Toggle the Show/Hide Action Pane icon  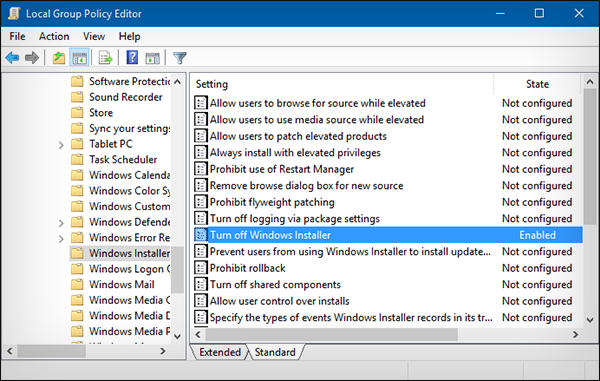[x=153, y=58]
